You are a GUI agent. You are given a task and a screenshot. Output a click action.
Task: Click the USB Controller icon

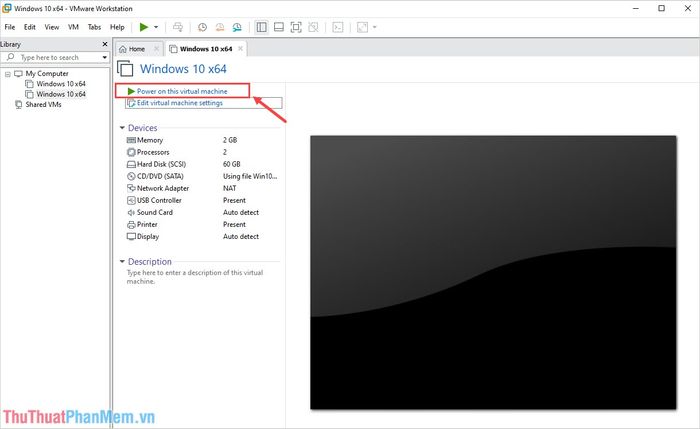131,200
